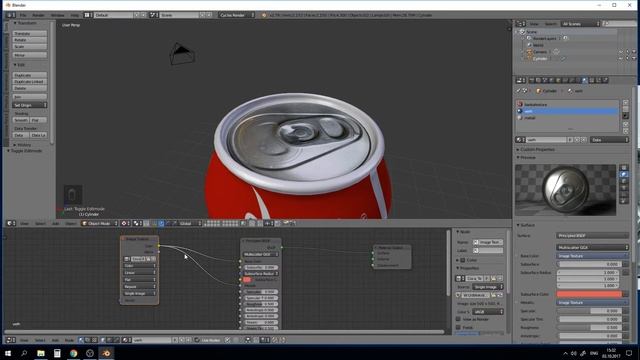The height and width of the screenshot is (360, 640).
Task: Open the Texture properties tab icon
Action: [591, 80]
